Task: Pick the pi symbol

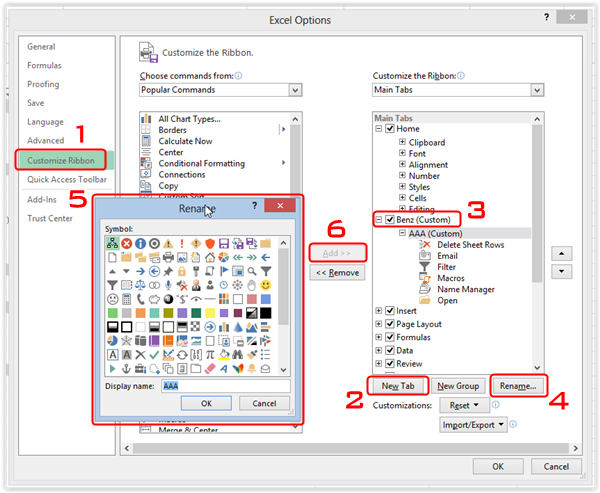Action: click(x=210, y=355)
